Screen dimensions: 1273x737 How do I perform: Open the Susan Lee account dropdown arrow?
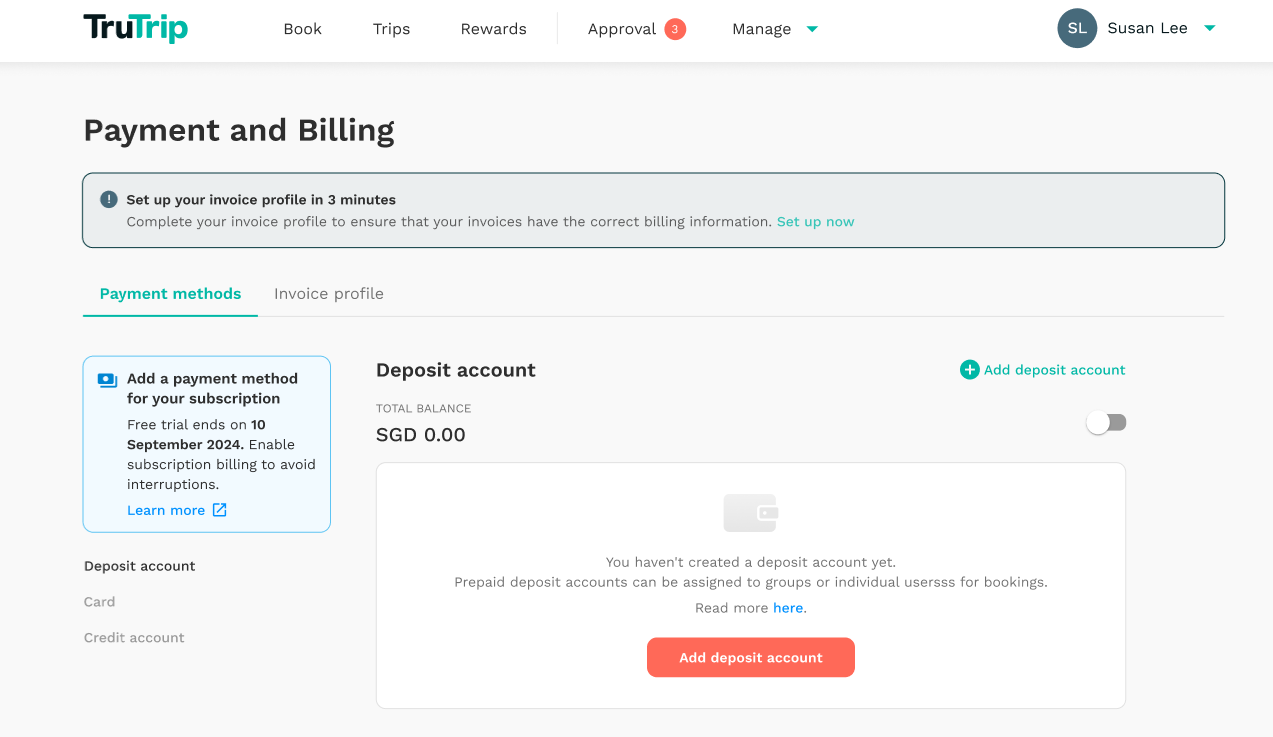coord(1209,28)
